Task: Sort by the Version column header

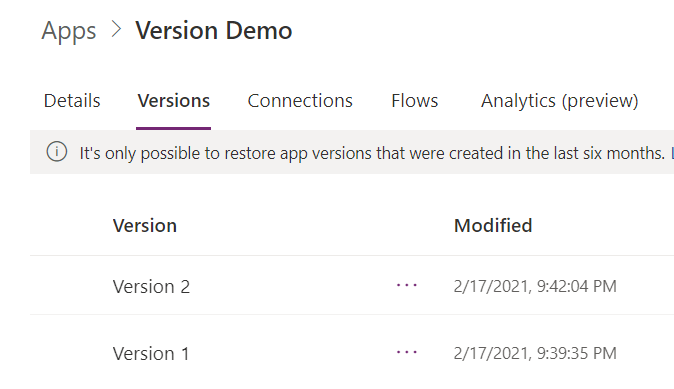Action: pyautogui.click(x=144, y=226)
